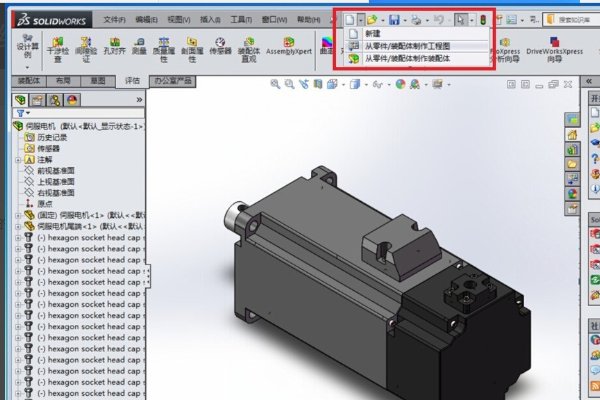Select 历史记录 in the feature tree
The height and width of the screenshot is (400, 600).
52,137
